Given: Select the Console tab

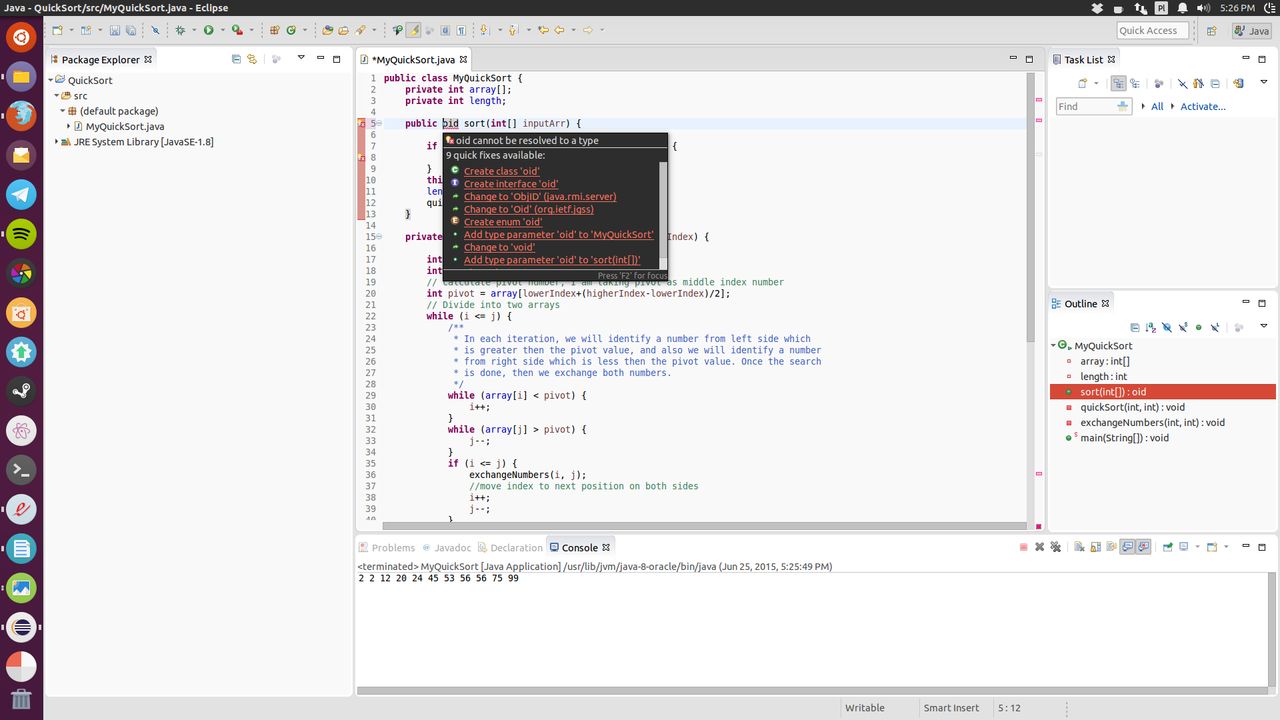Looking at the screenshot, I should pyautogui.click(x=580, y=547).
